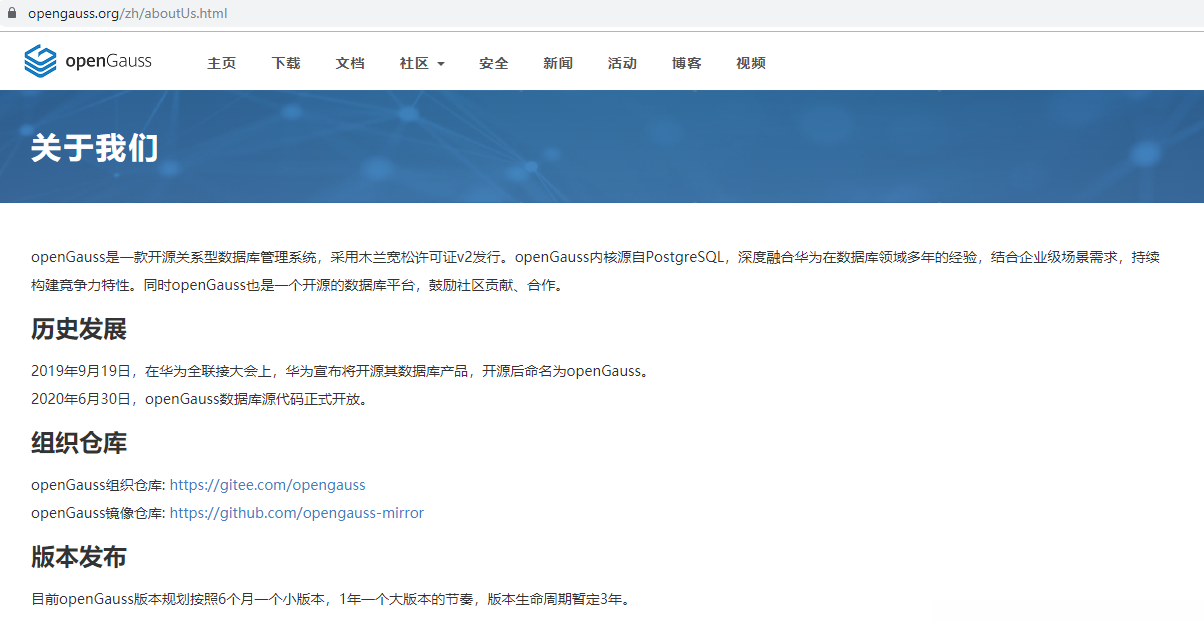The image size is (1204, 631).
Task: Click the 关于我们 banner heading
Action: point(94,147)
